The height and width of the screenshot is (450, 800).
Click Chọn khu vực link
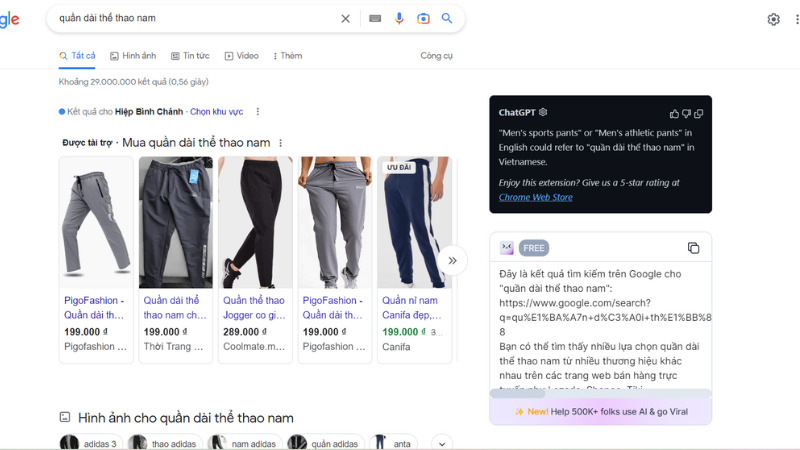(x=216, y=112)
